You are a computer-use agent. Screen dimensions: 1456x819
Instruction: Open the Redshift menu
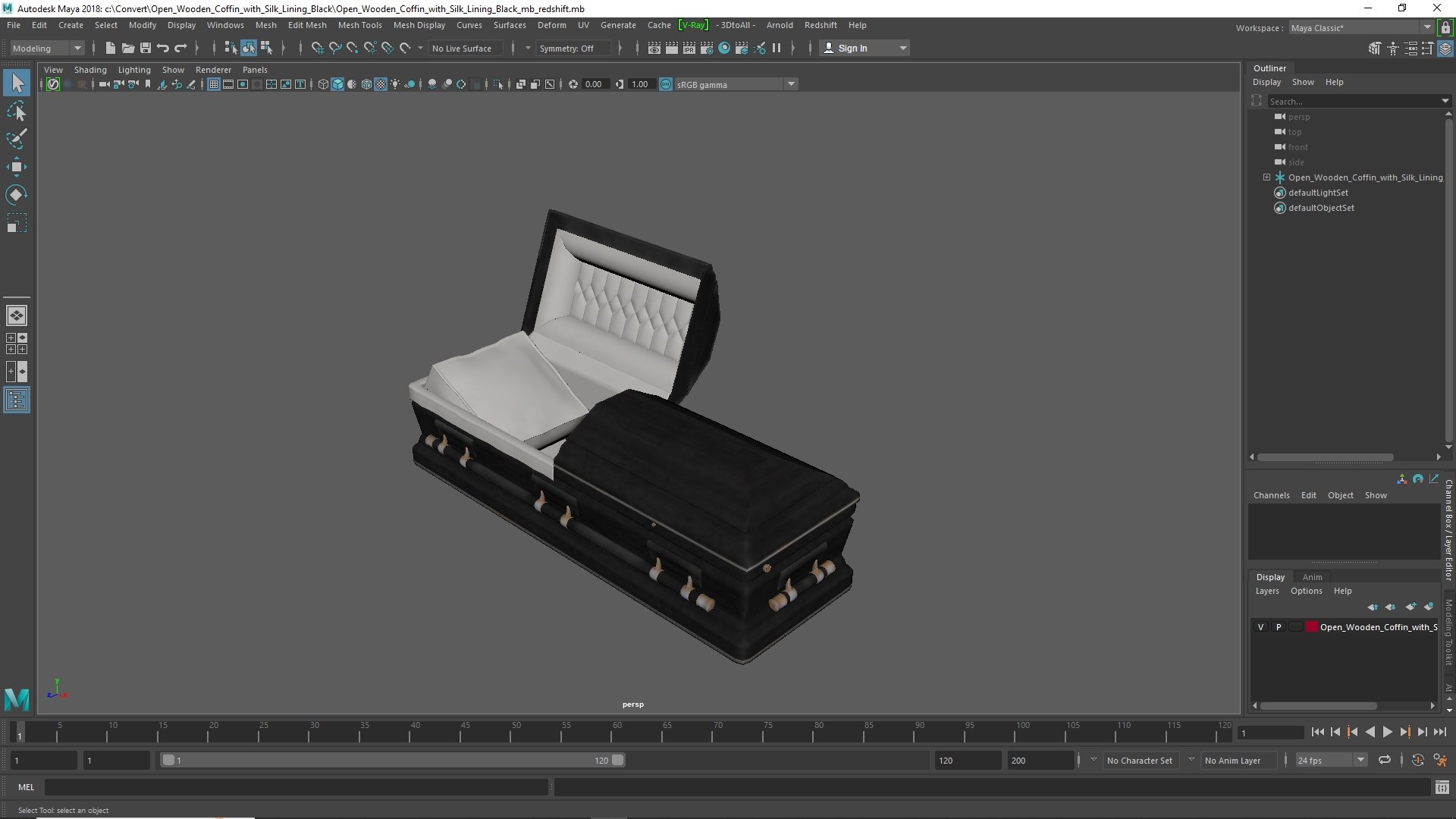[x=821, y=25]
